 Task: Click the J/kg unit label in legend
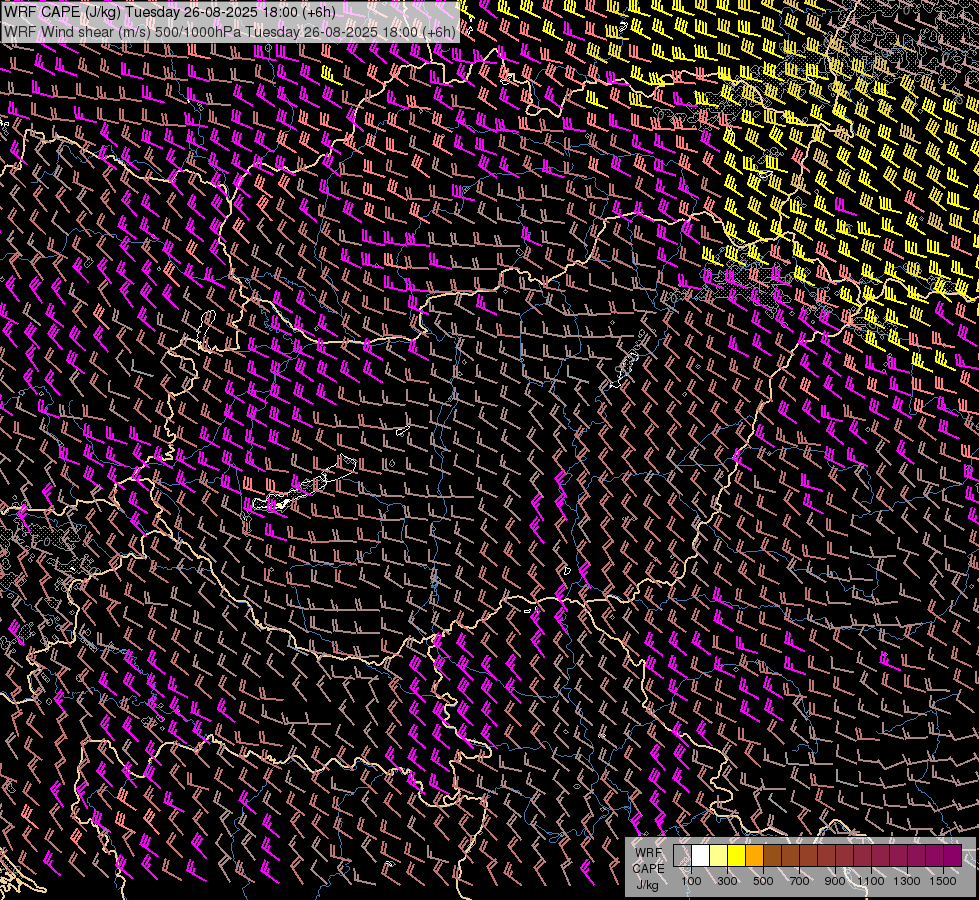pos(647,885)
